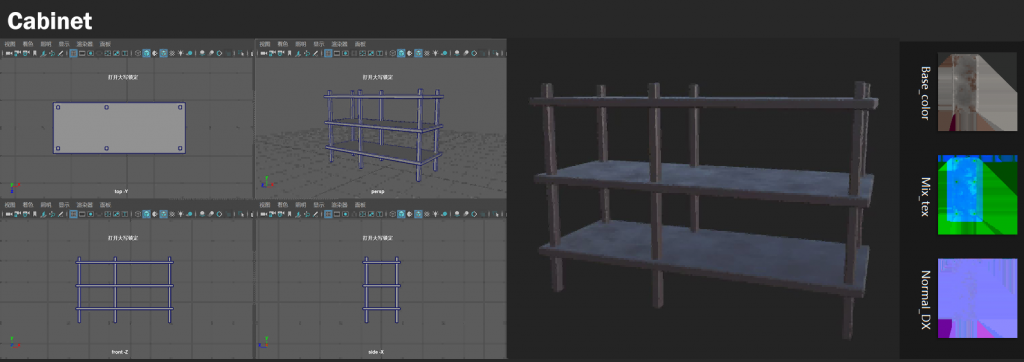Open the 渲染器 menu in the front panel
The height and width of the screenshot is (362, 1024).
click(x=84, y=205)
